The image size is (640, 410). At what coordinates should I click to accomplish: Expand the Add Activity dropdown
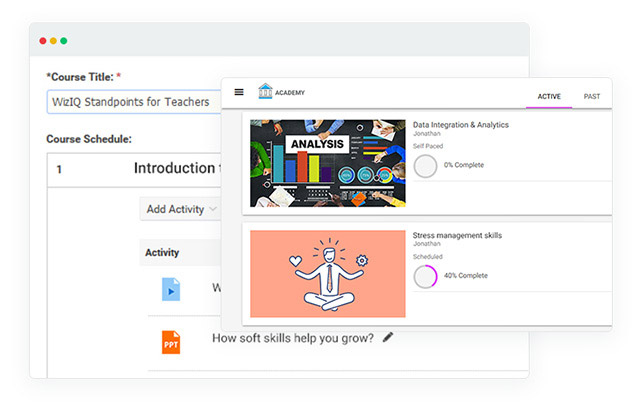point(180,209)
